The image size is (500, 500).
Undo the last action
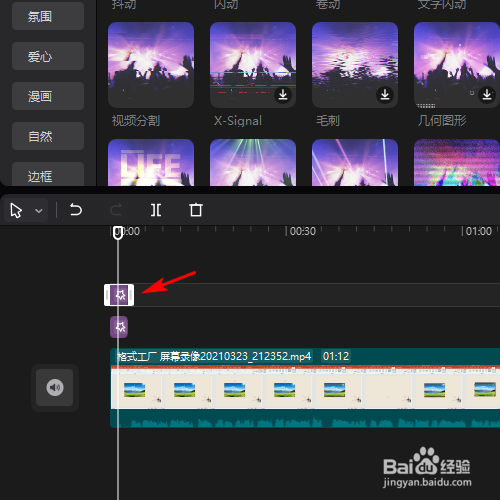[76, 210]
